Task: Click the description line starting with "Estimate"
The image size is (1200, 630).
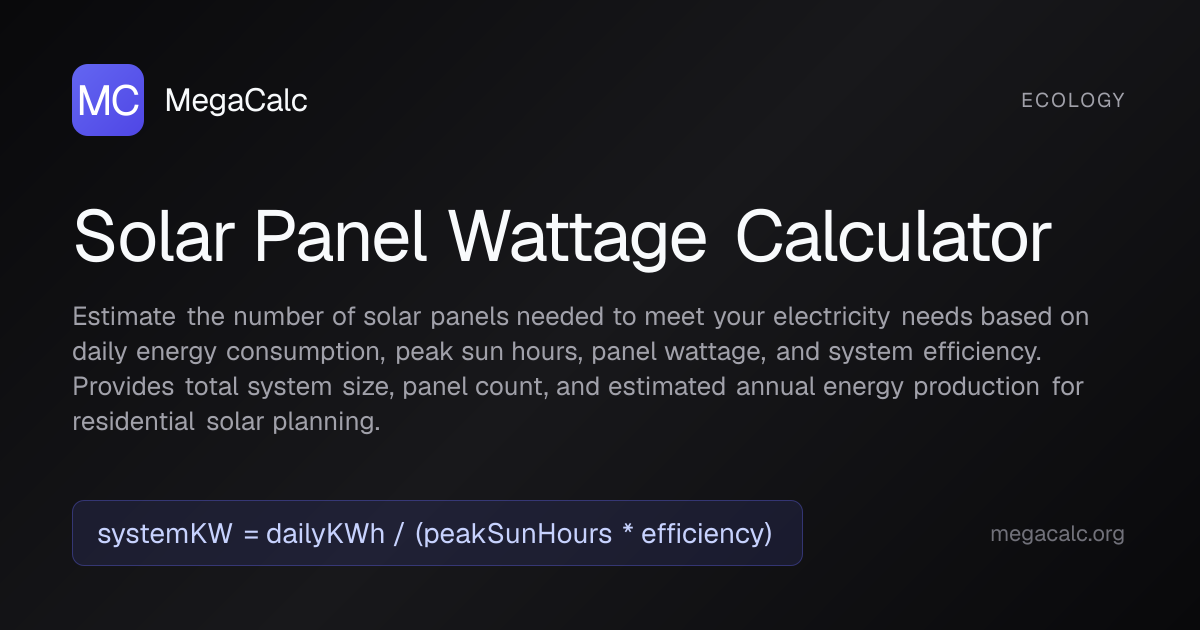Action: tap(581, 317)
